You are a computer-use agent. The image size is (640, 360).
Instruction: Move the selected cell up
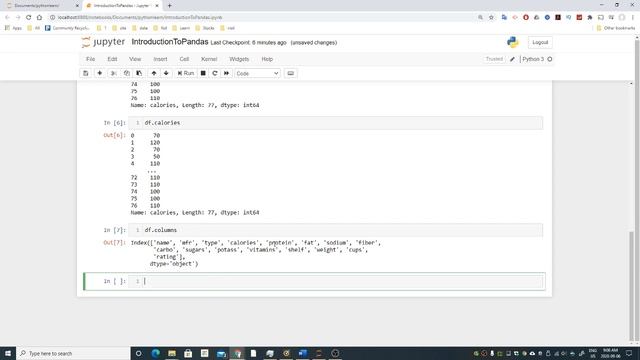(x=154, y=73)
